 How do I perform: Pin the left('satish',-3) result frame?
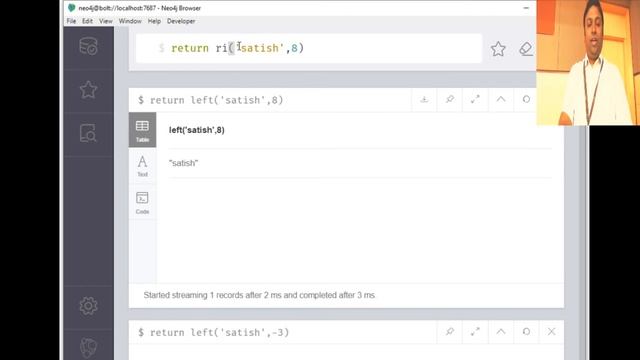point(450,332)
